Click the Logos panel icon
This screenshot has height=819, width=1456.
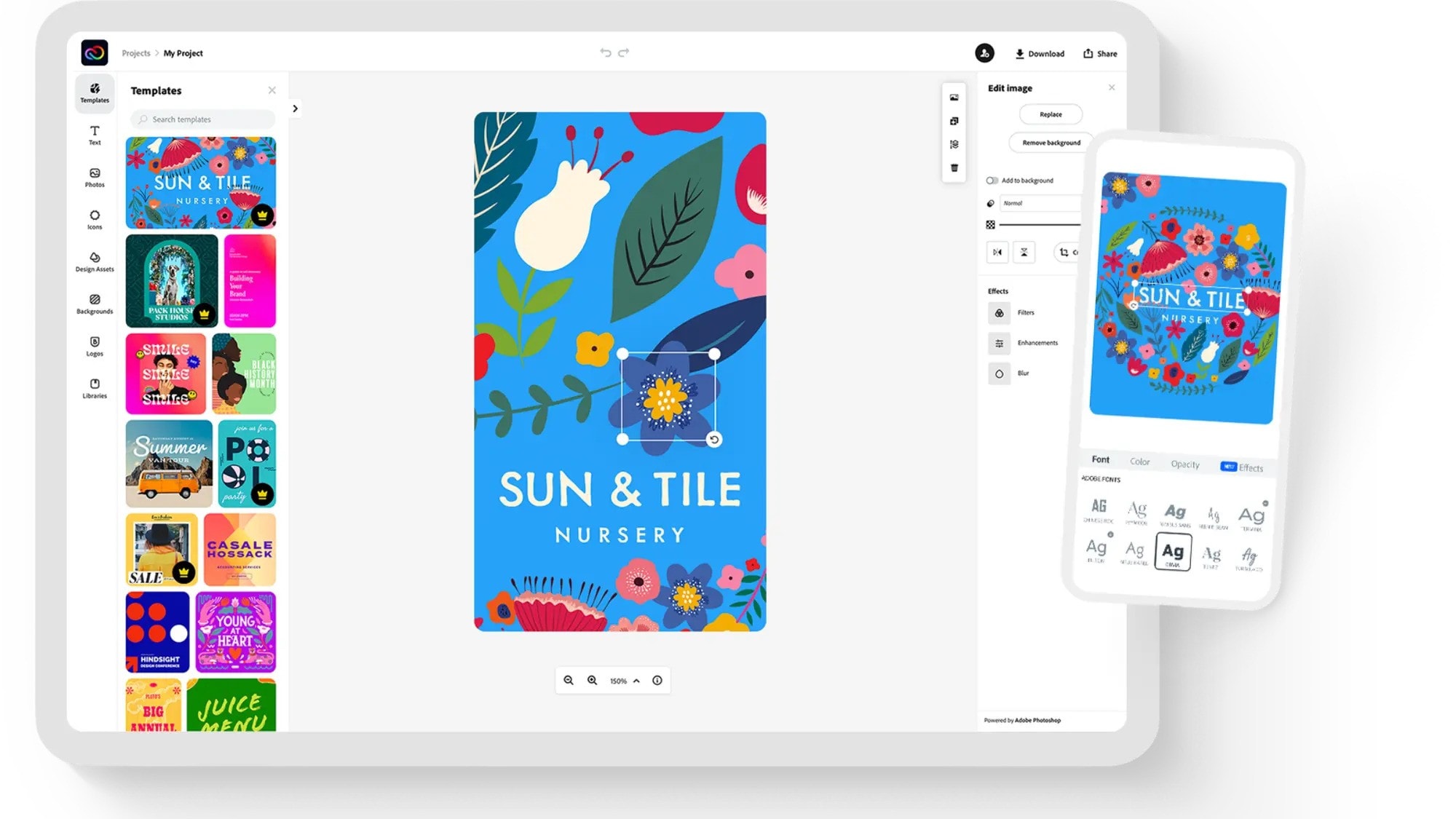(x=94, y=345)
